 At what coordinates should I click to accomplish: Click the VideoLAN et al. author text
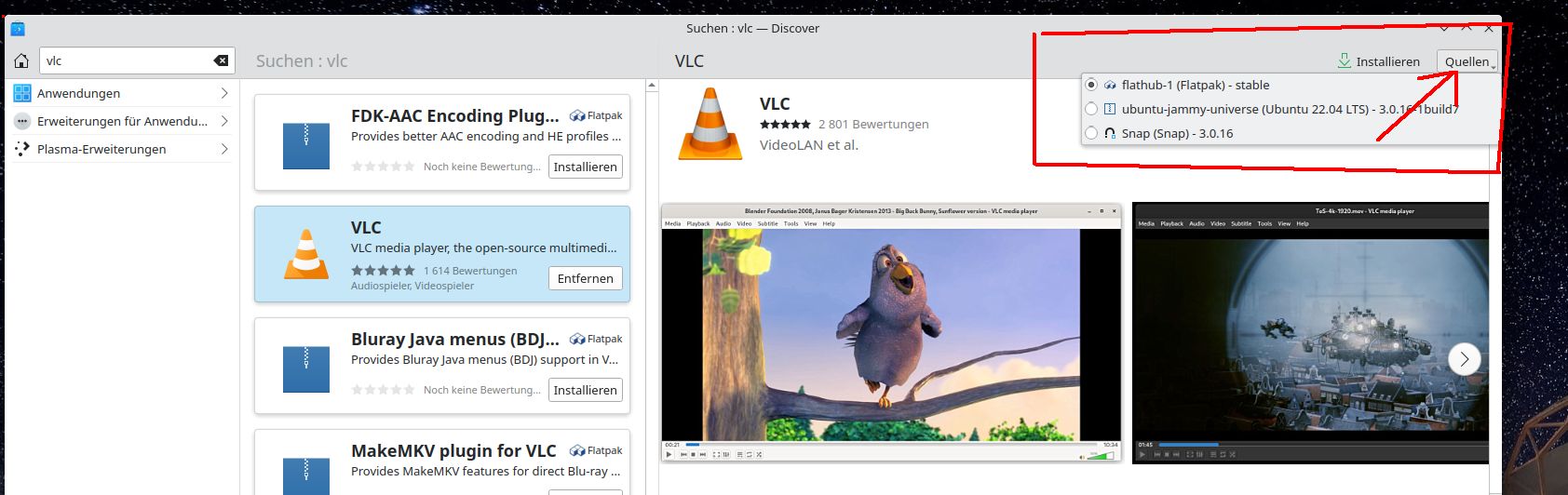click(809, 145)
